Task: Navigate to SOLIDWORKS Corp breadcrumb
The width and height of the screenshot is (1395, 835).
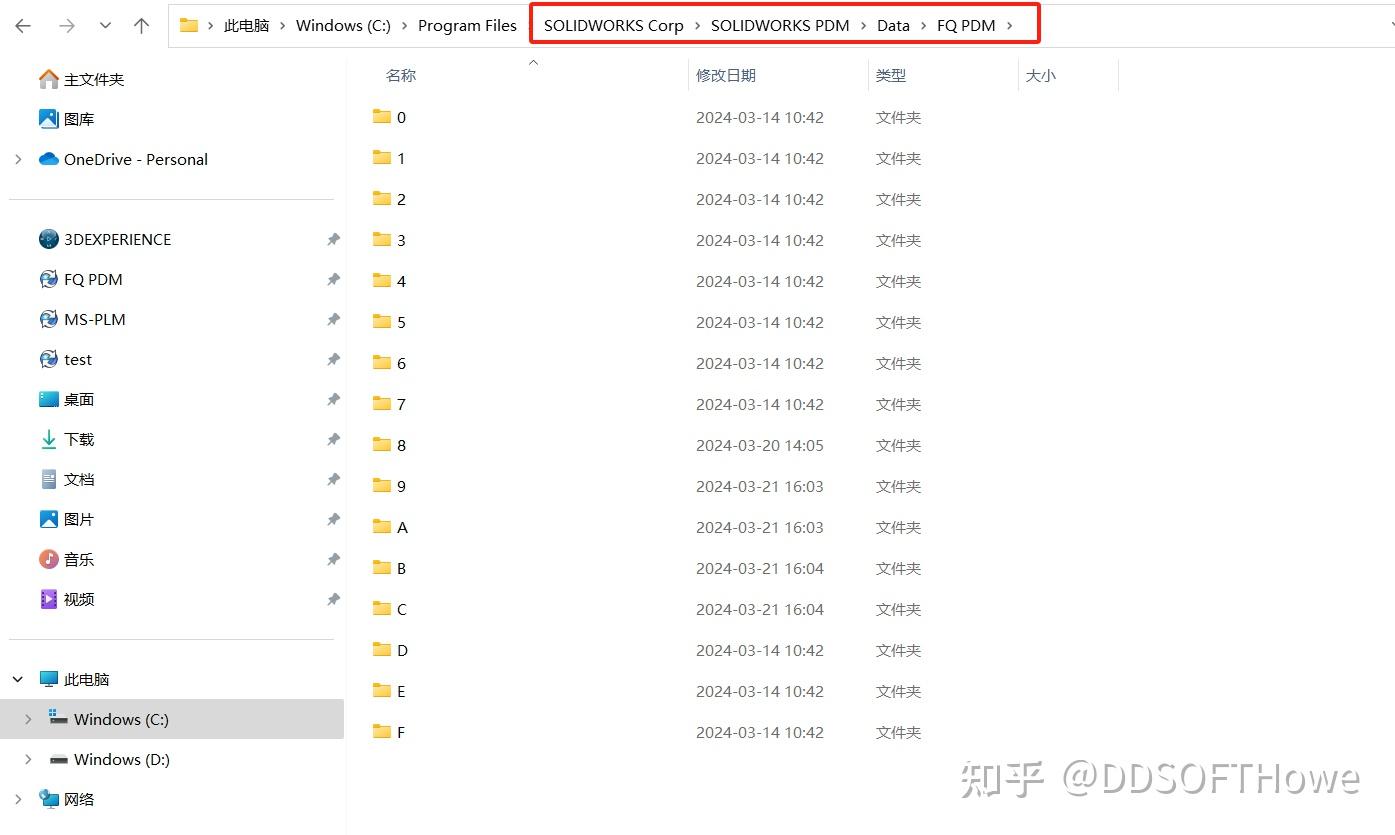Action: coord(614,26)
